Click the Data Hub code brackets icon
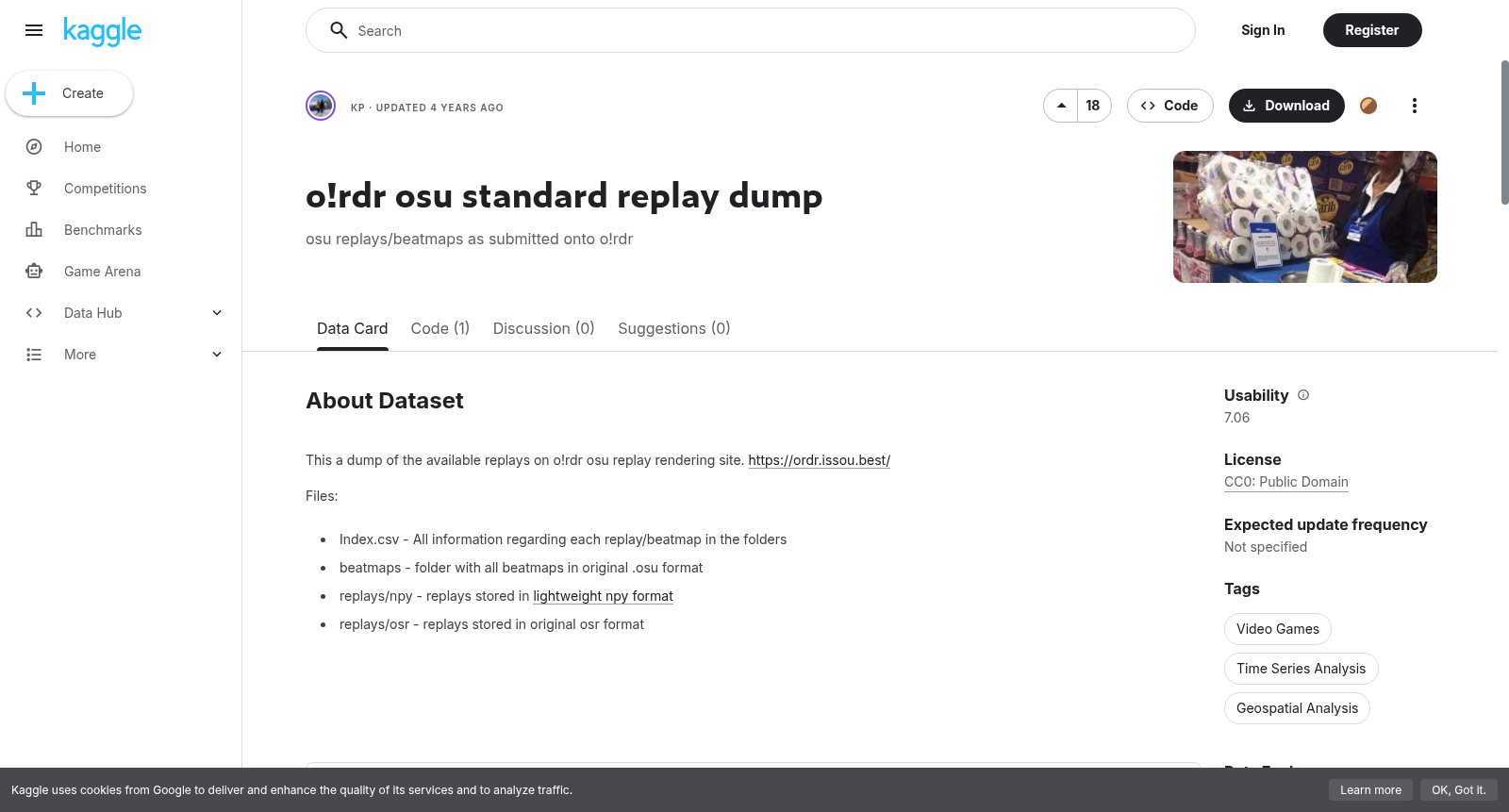The width and height of the screenshot is (1509, 812). tap(34, 313)
